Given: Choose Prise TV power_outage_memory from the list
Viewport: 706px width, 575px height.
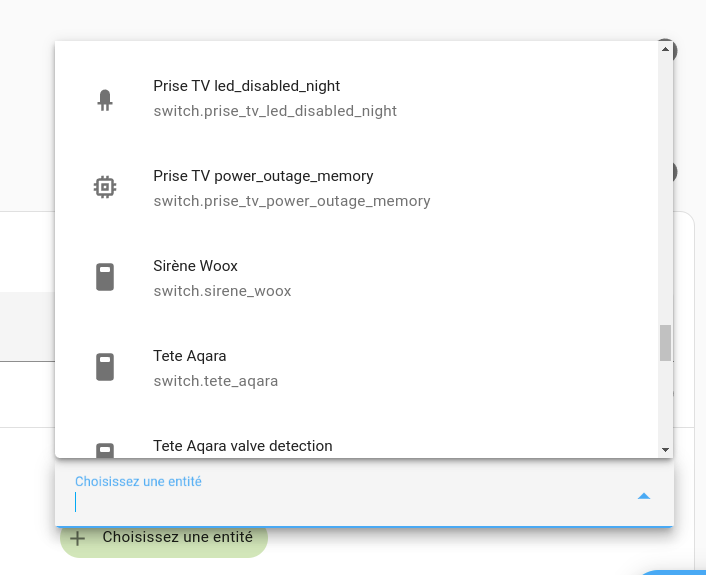Looking at the screenshot, I should pos(357,188).
